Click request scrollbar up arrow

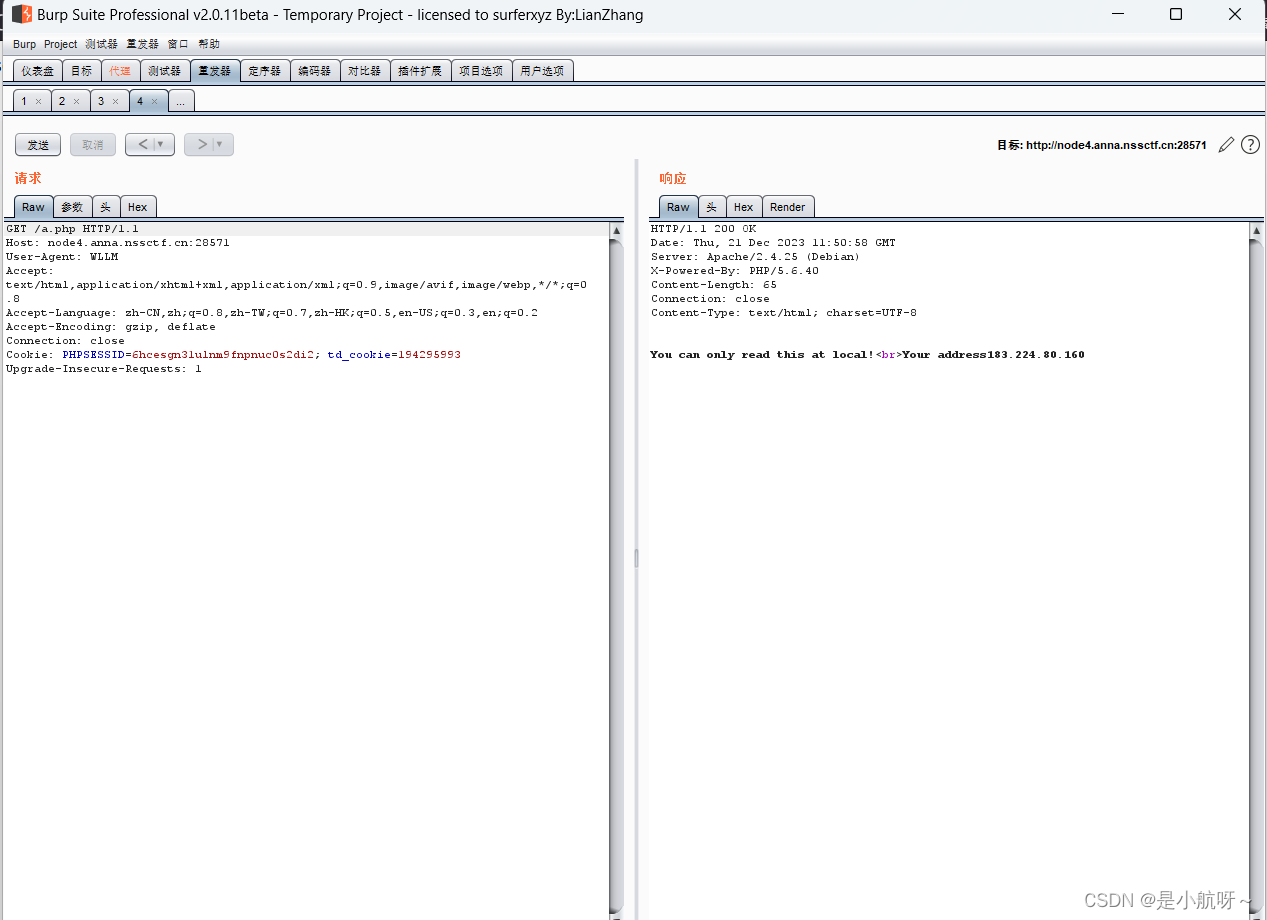tap(616, 231)
